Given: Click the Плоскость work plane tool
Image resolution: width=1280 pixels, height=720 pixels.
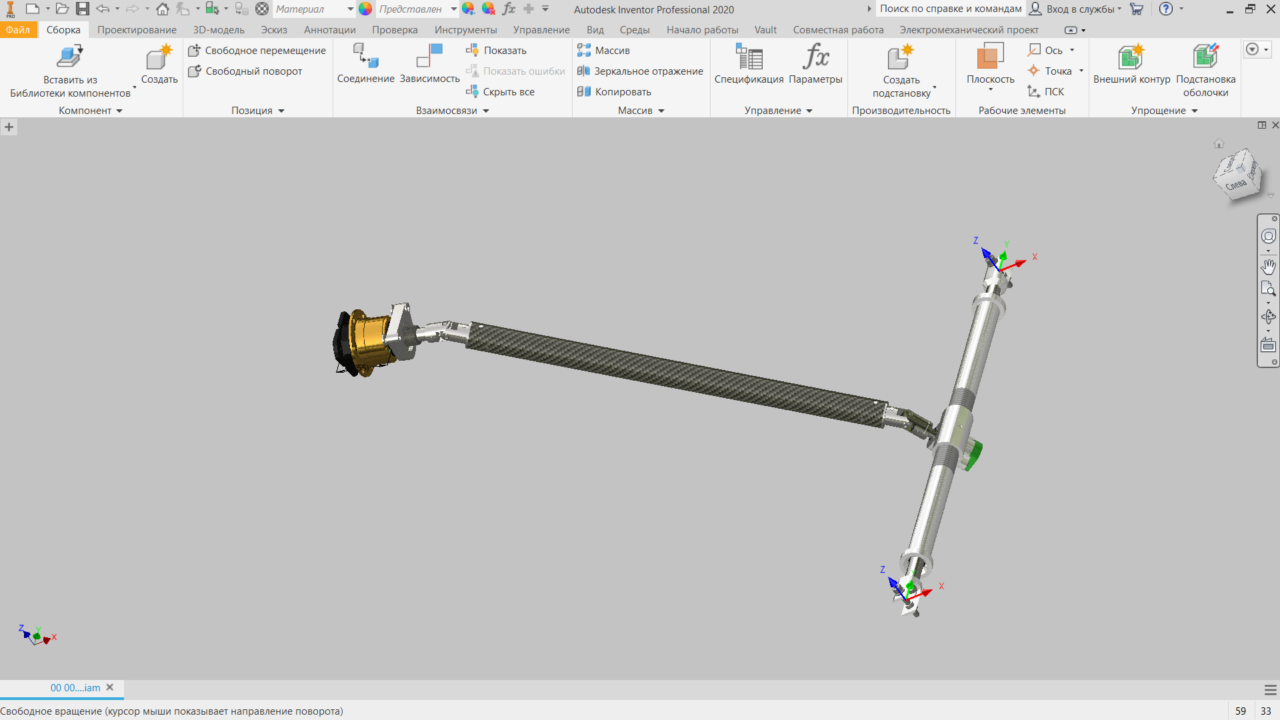Looking at the screenshot, I should pos(990,60).
